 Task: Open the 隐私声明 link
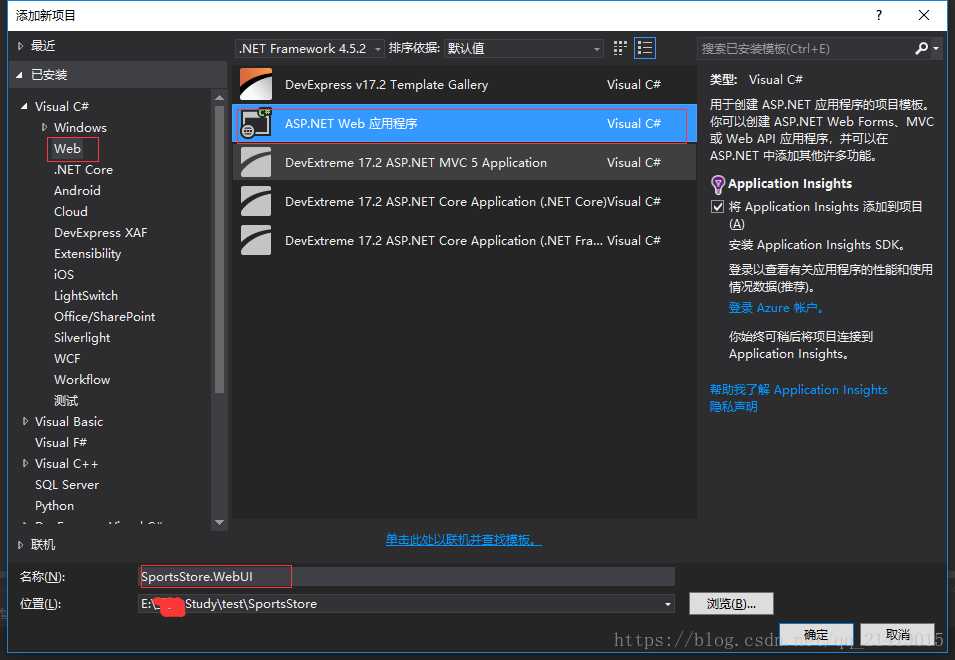coord(733,406)
